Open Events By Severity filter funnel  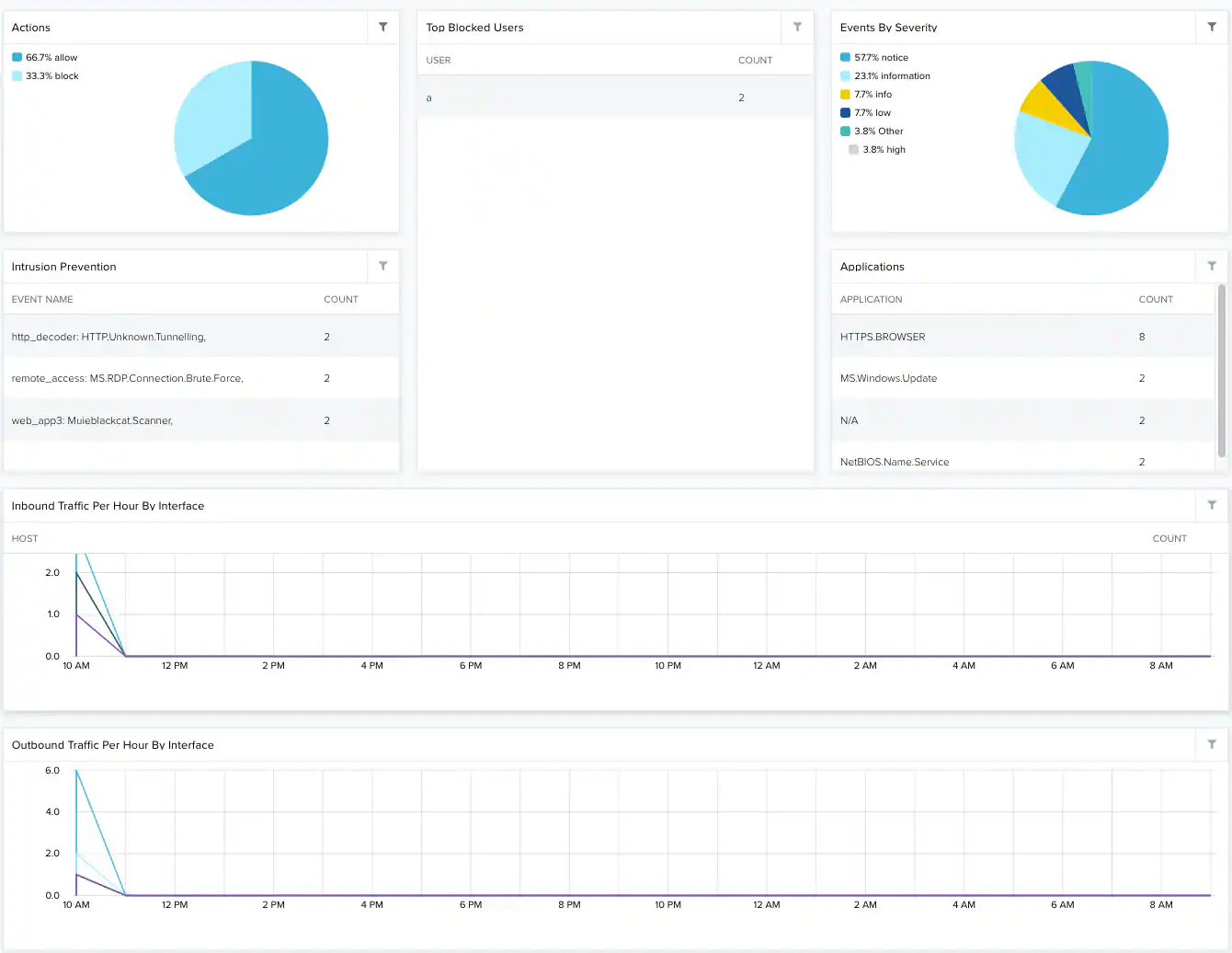(x=1212, y=27)
